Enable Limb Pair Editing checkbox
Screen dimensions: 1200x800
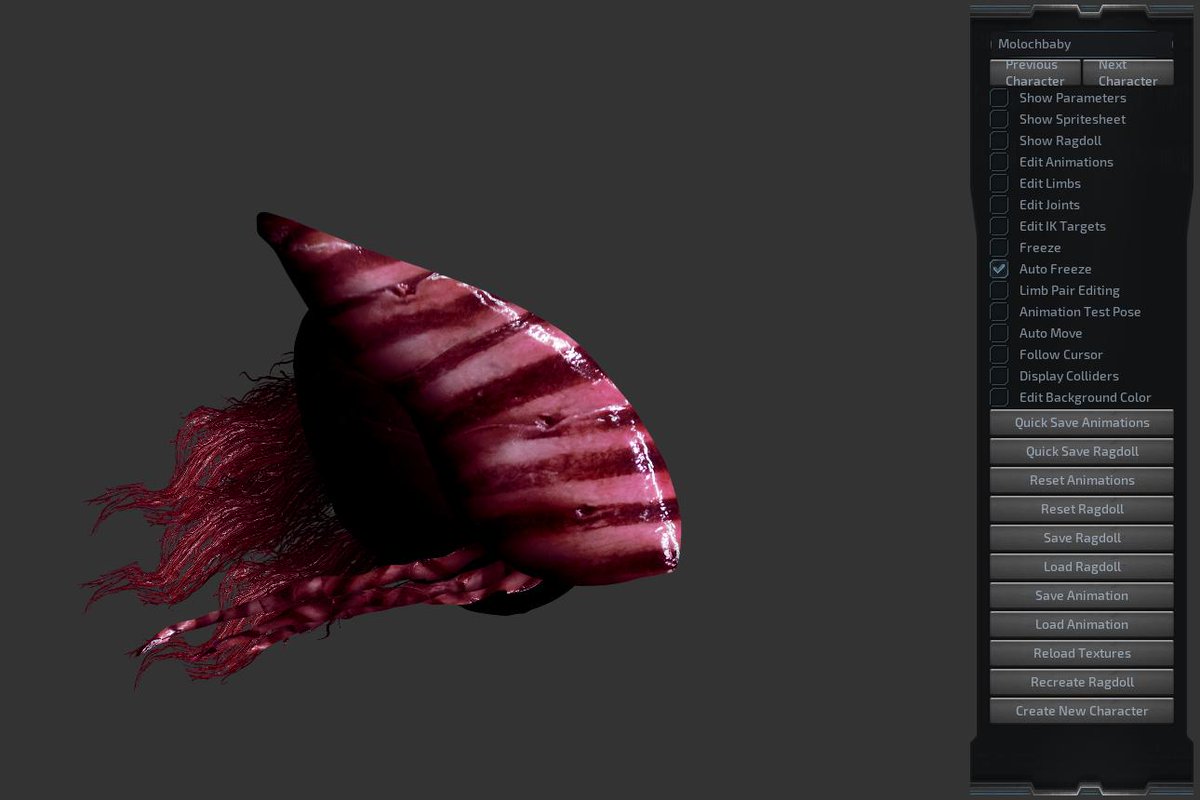coord(999,290)
